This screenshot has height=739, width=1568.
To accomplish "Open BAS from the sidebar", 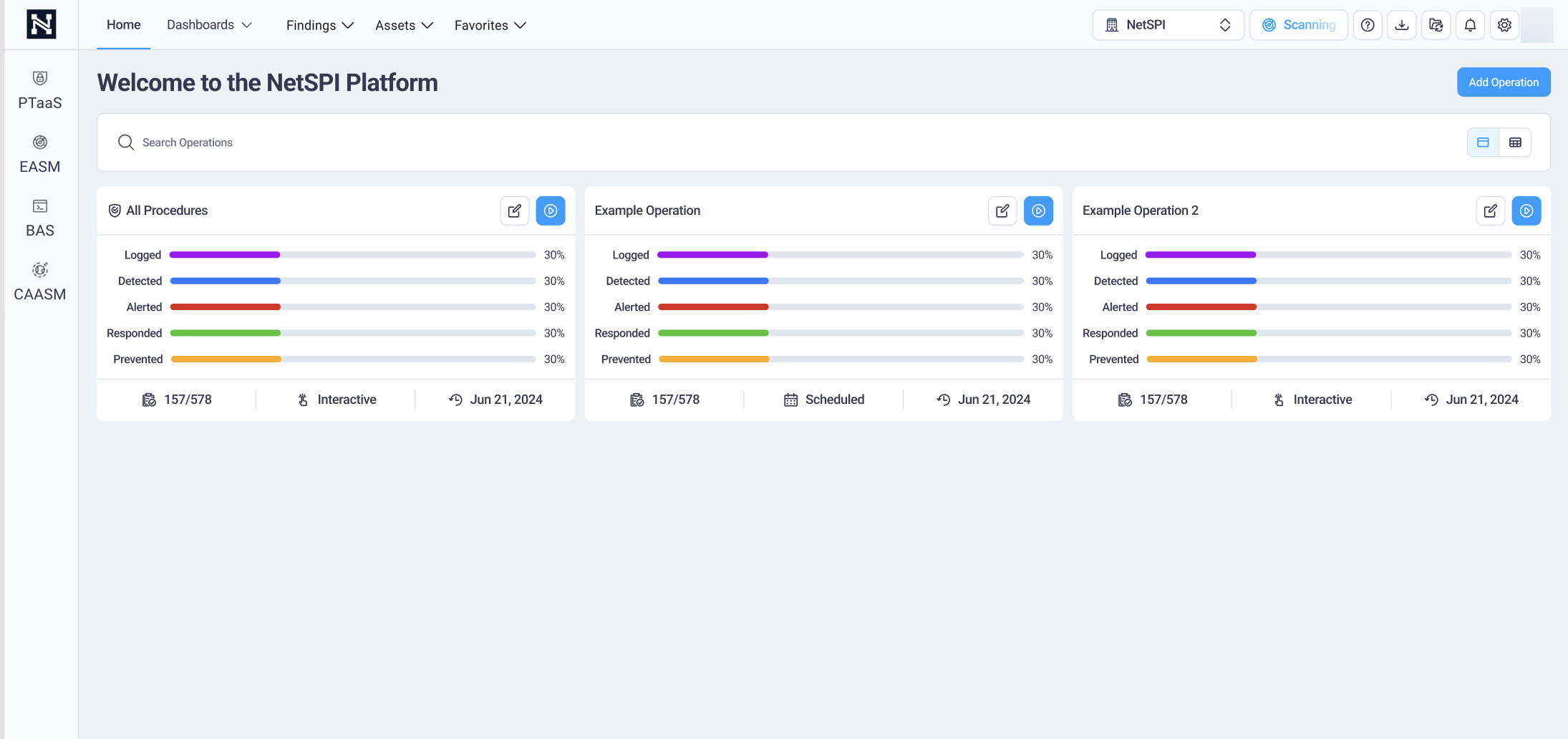I will [40, 218].
